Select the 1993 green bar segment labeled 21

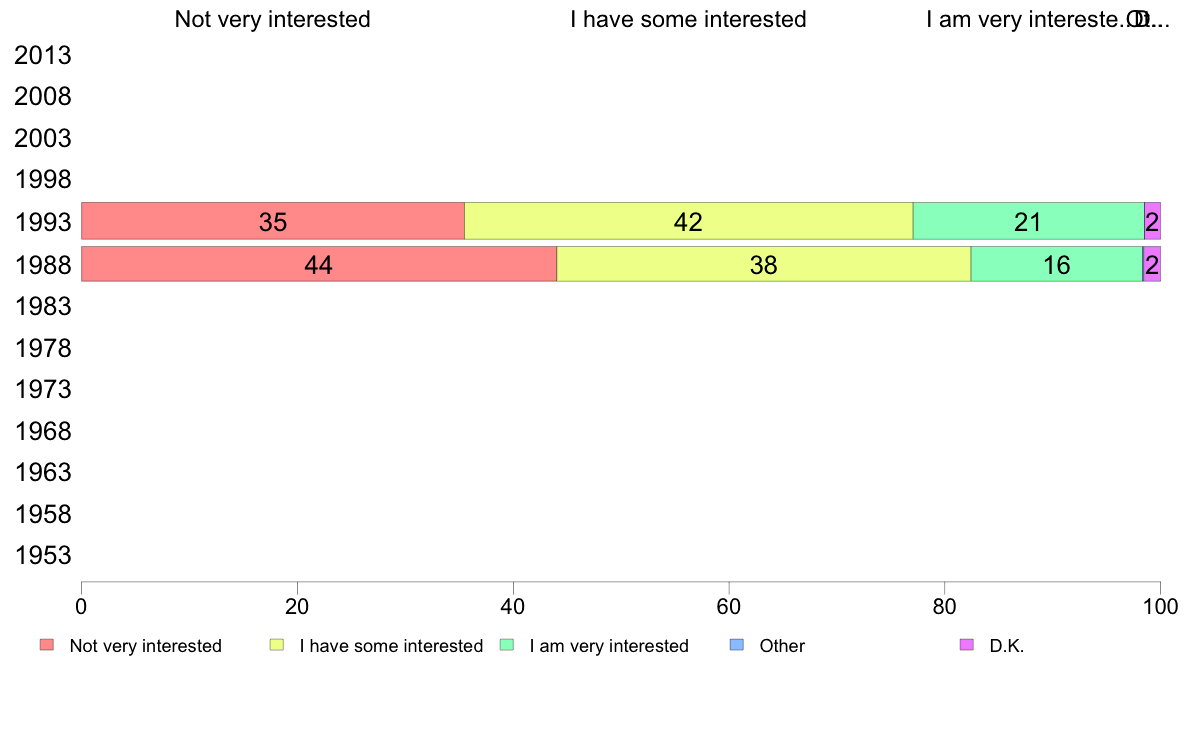click(x=1028, y=221)
